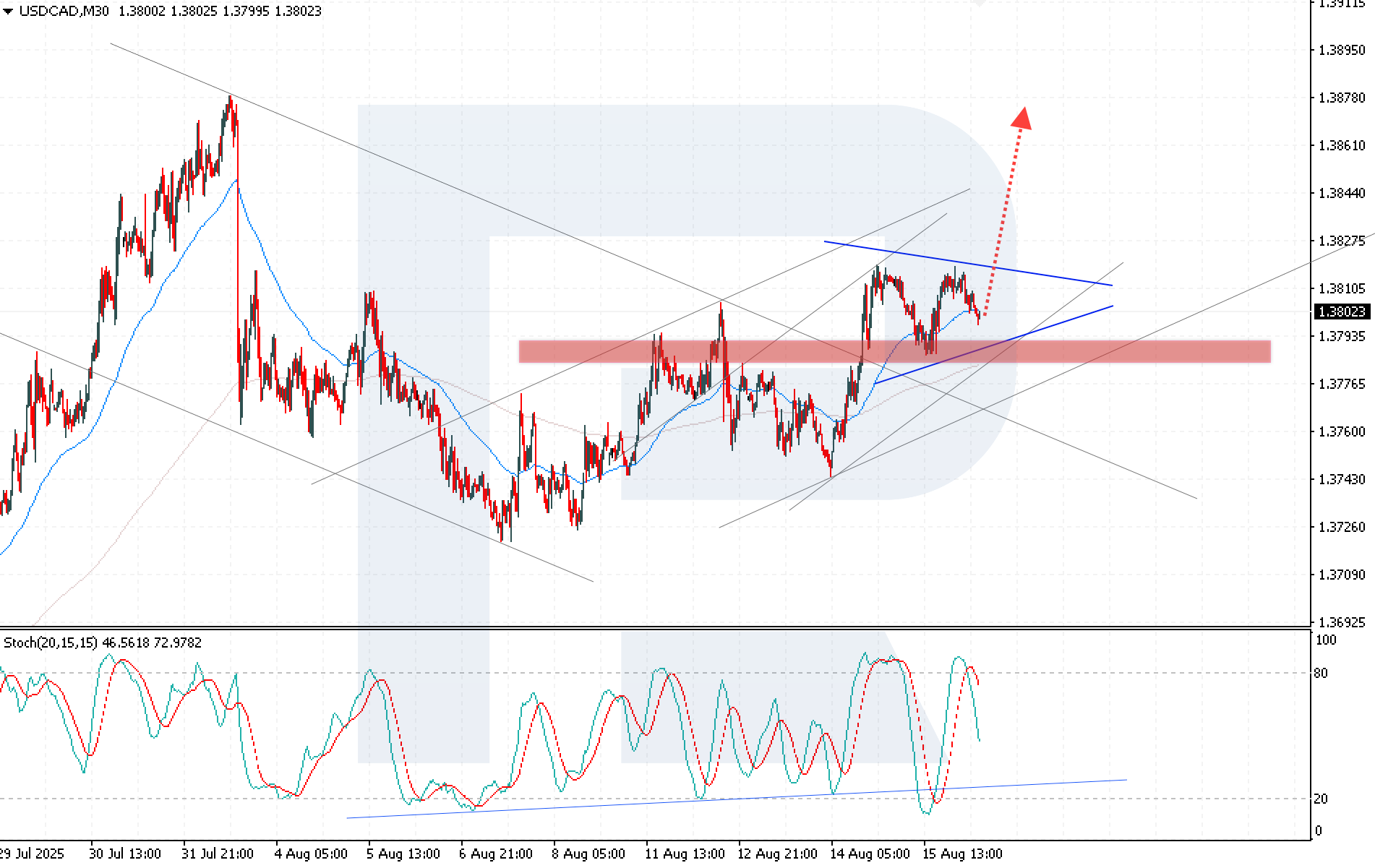Click the 1.37260 price axis label
This screenshot has width=1375, height=868.
tap(1342, 527)
